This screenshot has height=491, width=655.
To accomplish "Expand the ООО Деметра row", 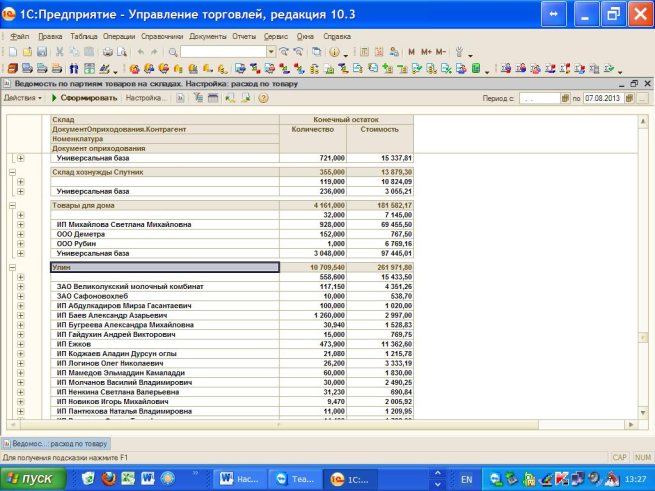I will (x=20, y=234).
